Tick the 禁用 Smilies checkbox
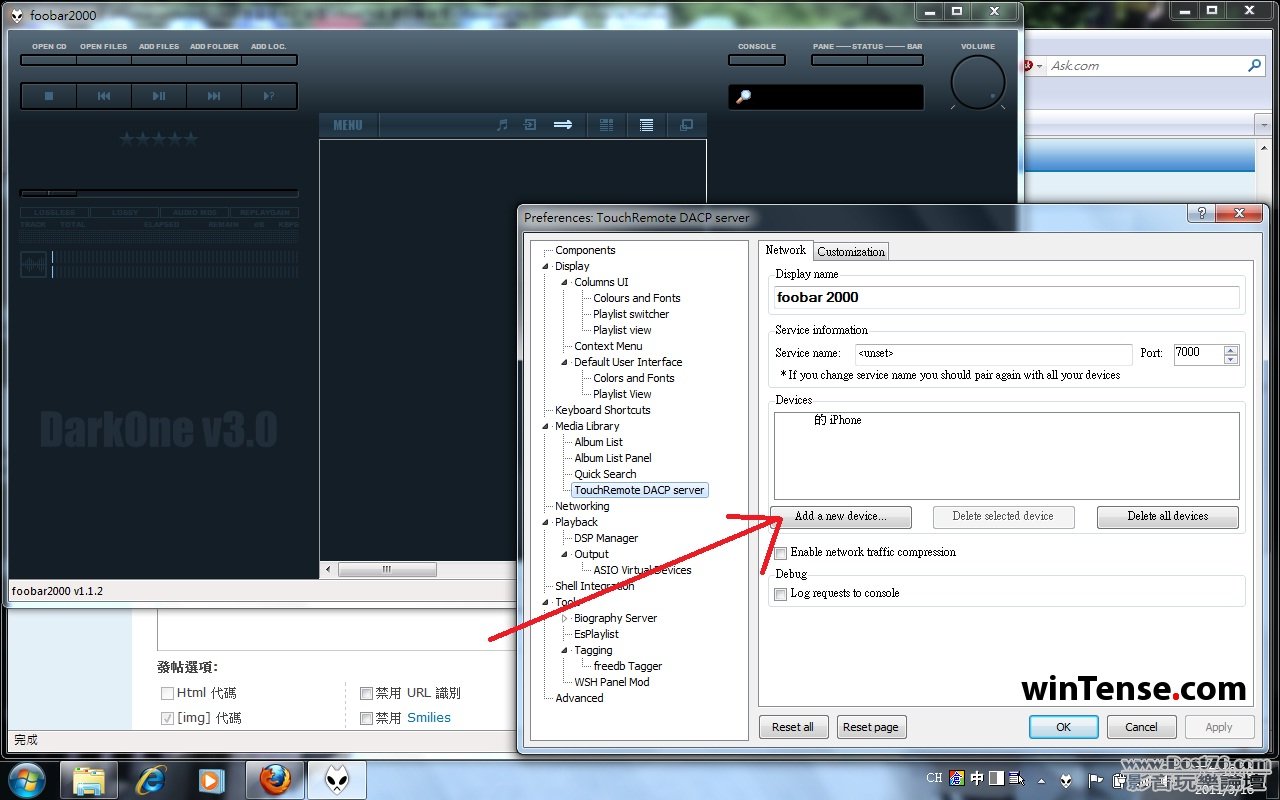Viewport: 1280px width, 800px height. click(x=366, y=718)
